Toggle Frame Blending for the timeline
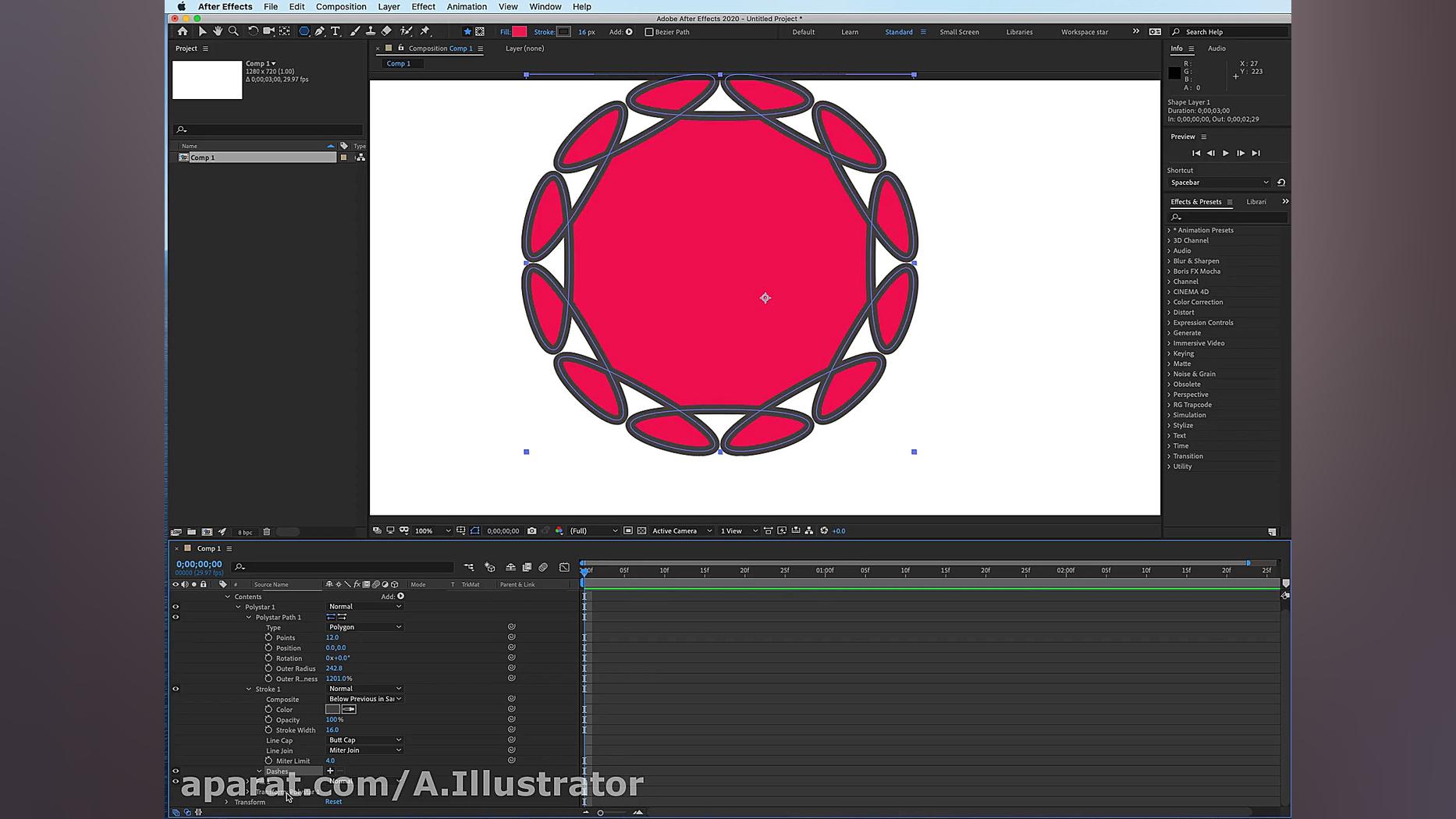This screenshot has height=819, width=1456. pos(527,567)
